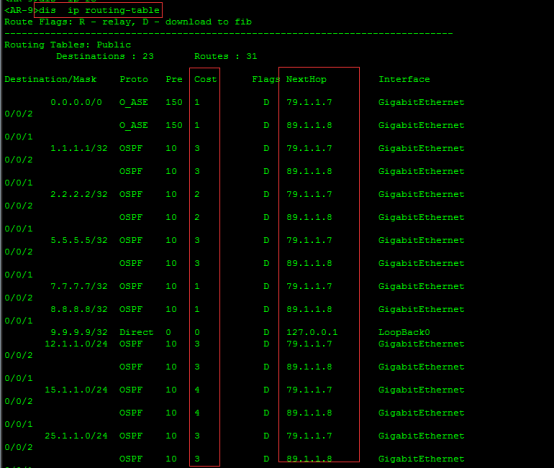The image size is (554, 469).
Task: Click cost 1 in the 7.7.7.7/32 row
Action: (x=197, y=286)
